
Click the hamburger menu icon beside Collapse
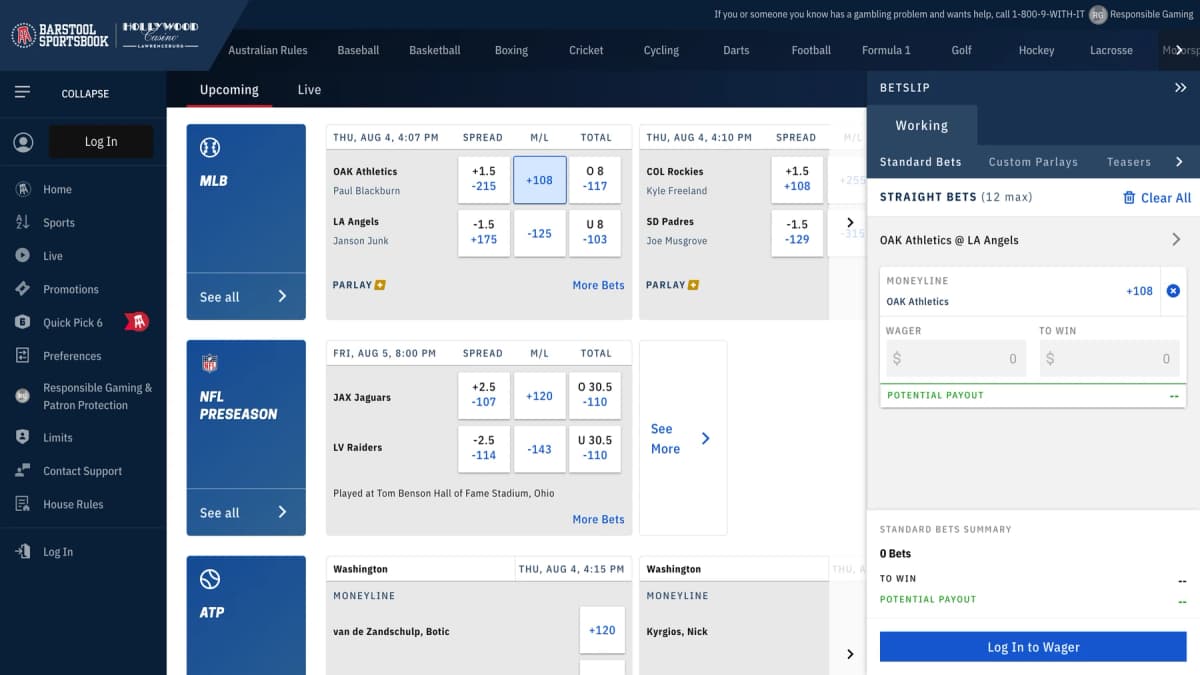pos(22,92)
